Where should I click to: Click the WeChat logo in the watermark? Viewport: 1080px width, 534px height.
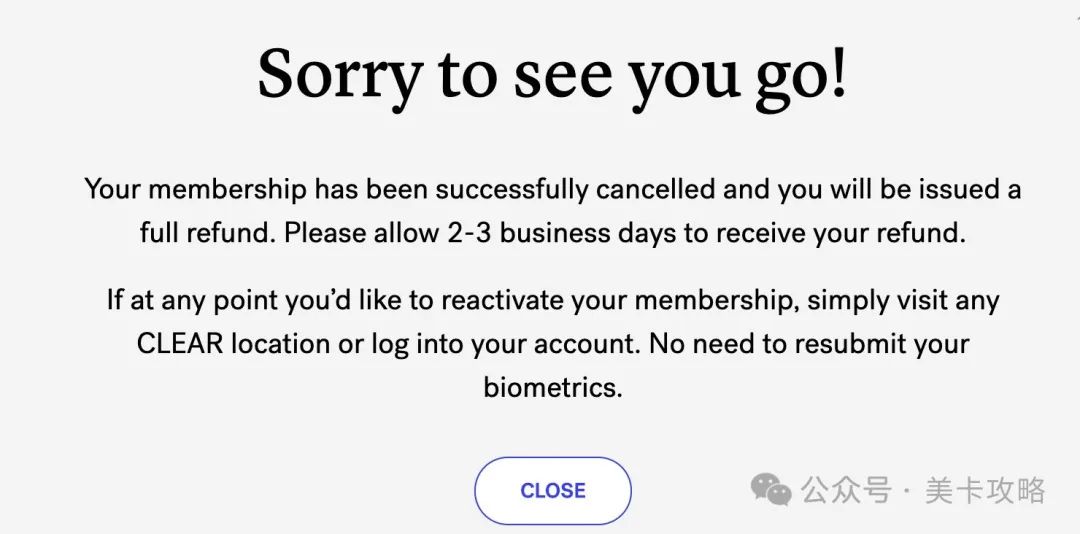point(771,489)
